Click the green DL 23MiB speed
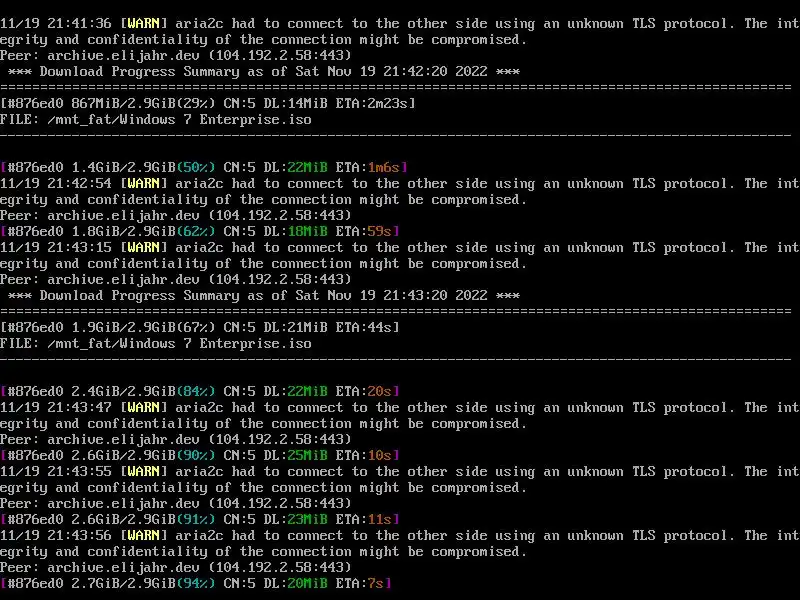This screenshot has width=800, height=600. tap(308, 519)
